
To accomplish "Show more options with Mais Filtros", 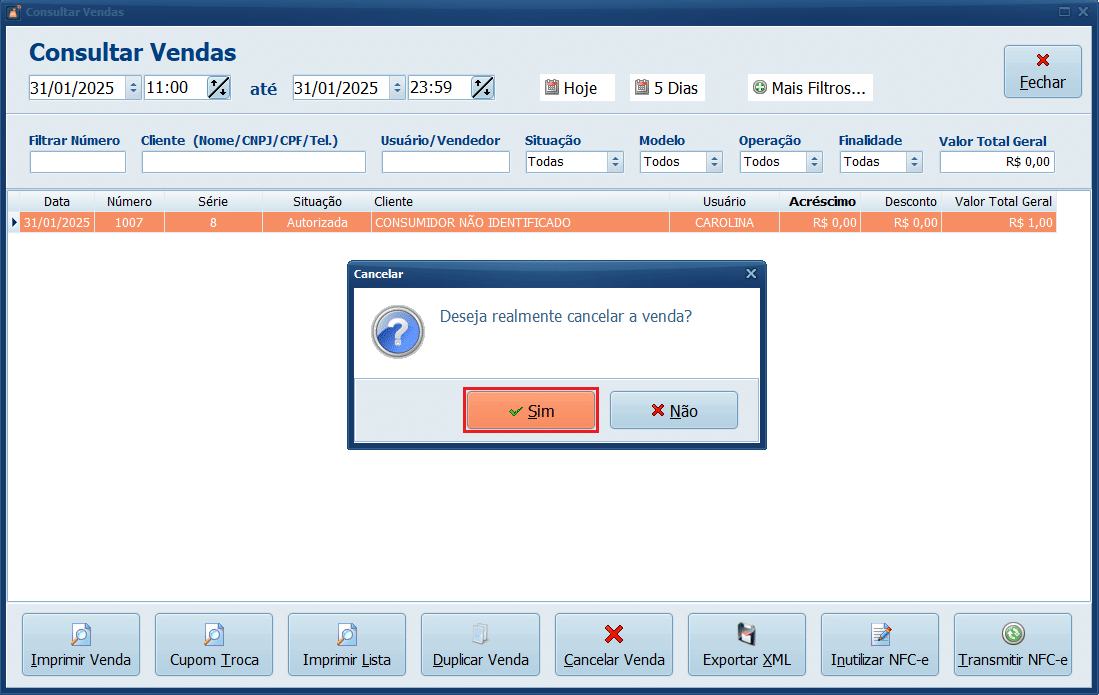I will [x=810, y=88].
